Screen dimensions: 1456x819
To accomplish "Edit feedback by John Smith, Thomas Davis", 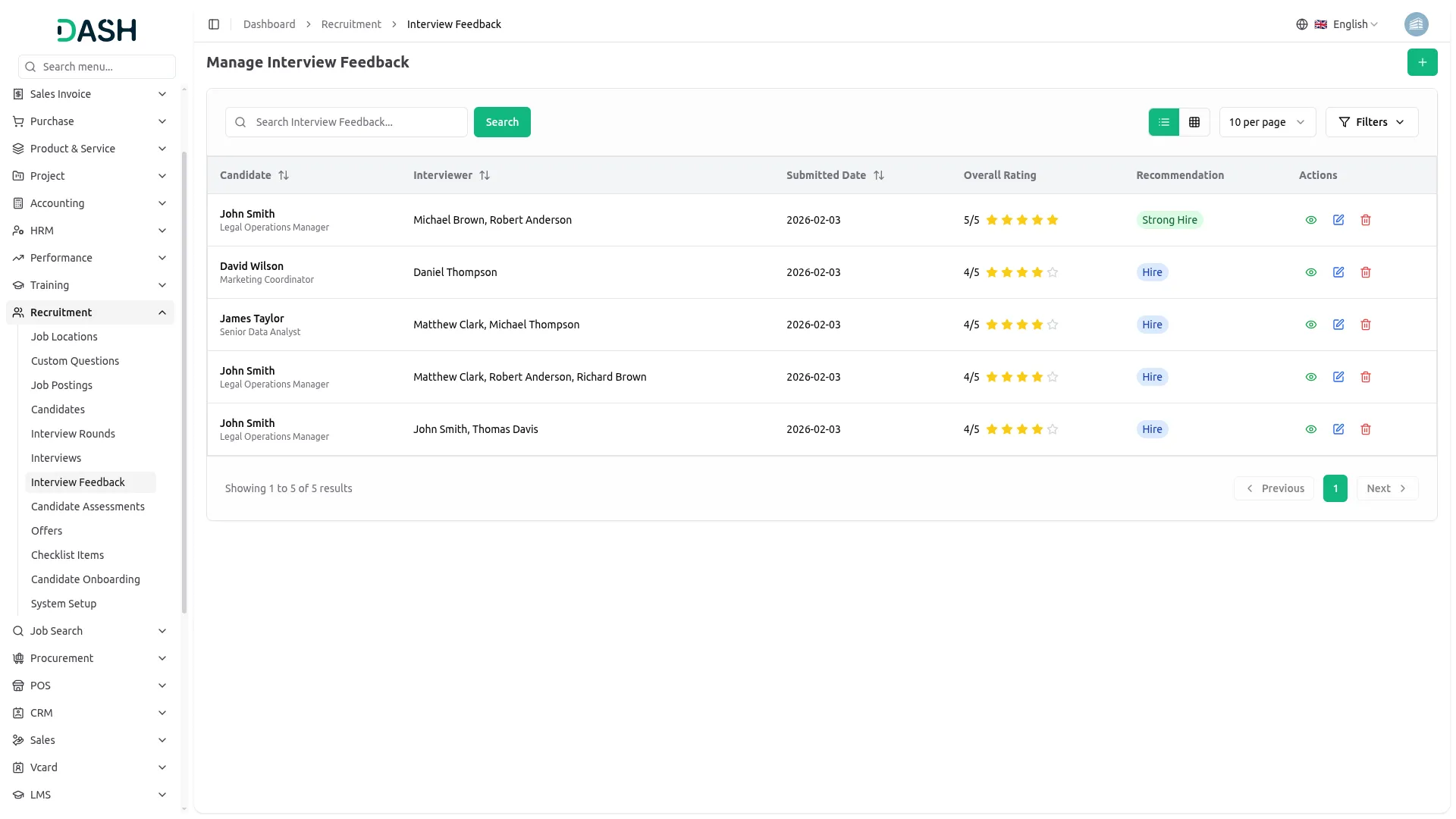I will point(1338,429).
